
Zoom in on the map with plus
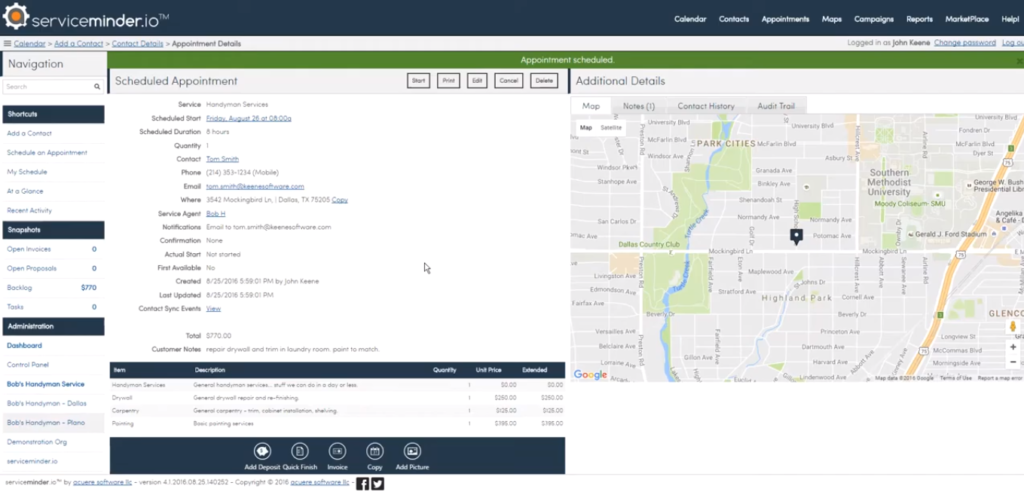tap(1013, 347)
